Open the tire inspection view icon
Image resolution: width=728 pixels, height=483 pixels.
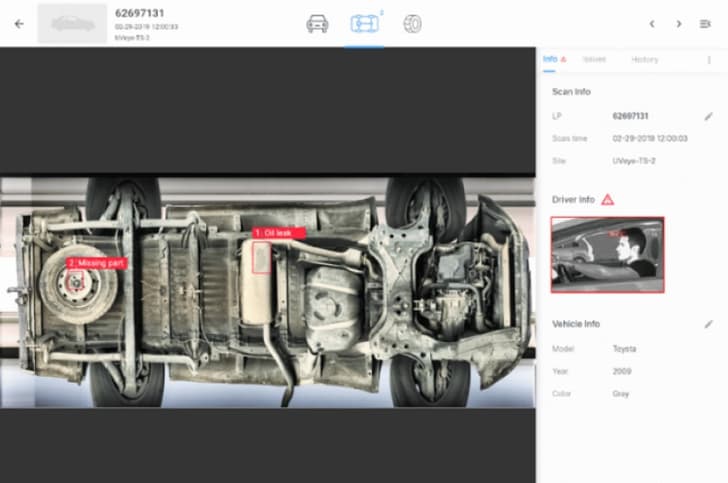point(412,23)
